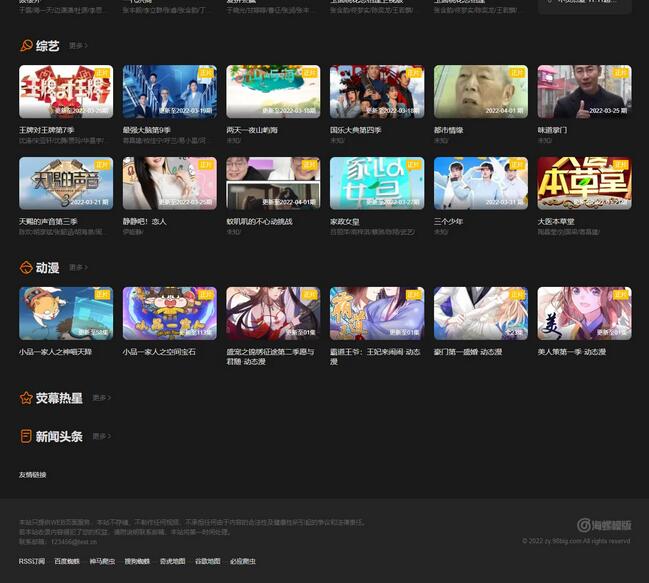Open 小品一家人之空间宝石 thumbnail

click(x=170, y=313)
